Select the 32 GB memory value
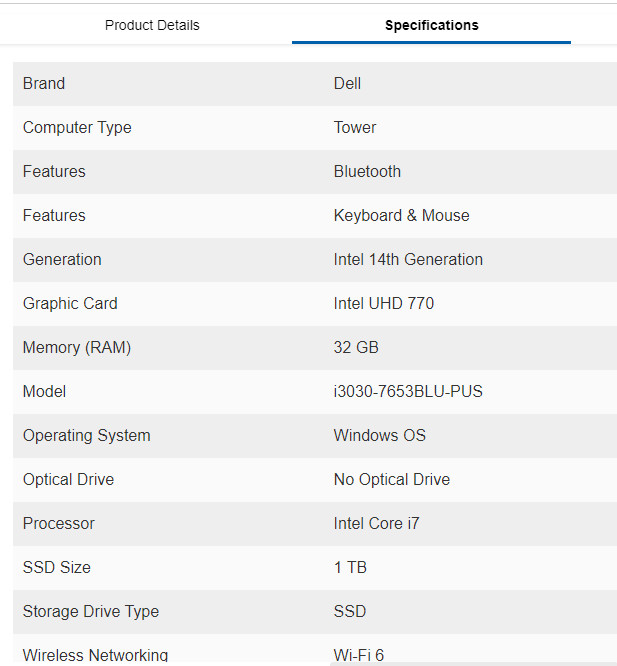617x666 pixels. pyautogui.click(x=356, y=348)
